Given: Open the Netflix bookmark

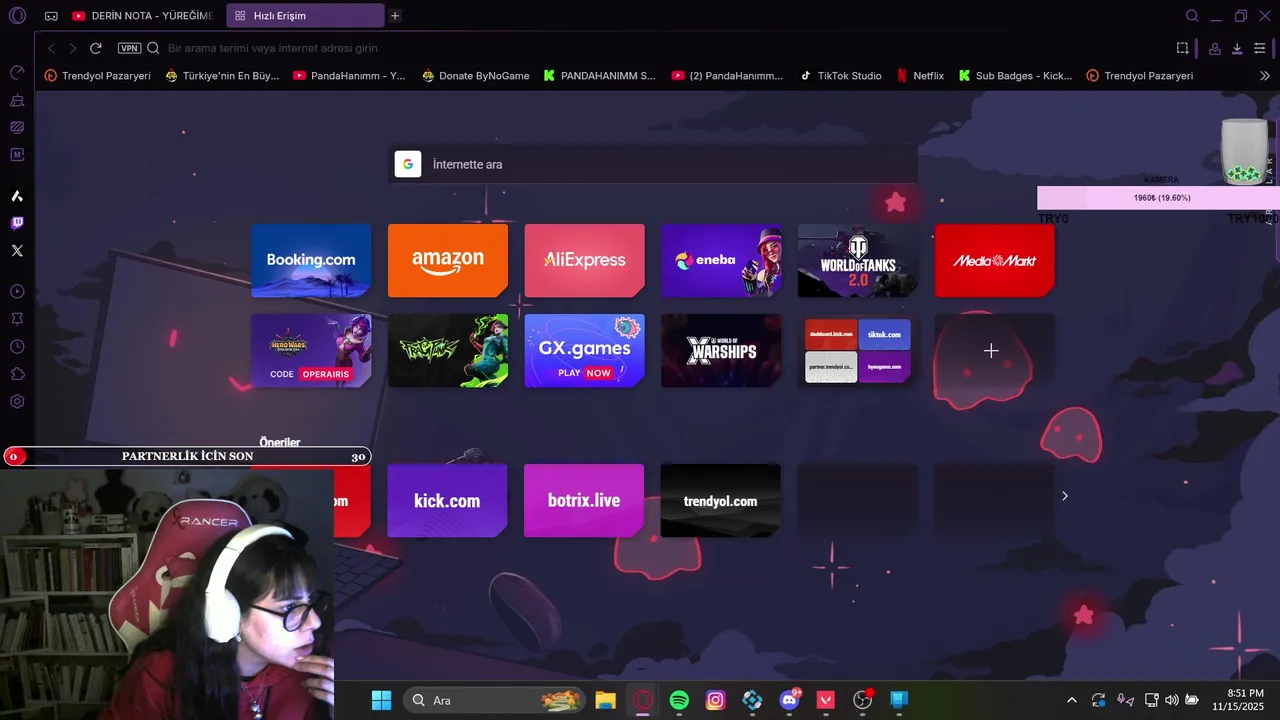Looking at the screenshot, I should [920, 75].
